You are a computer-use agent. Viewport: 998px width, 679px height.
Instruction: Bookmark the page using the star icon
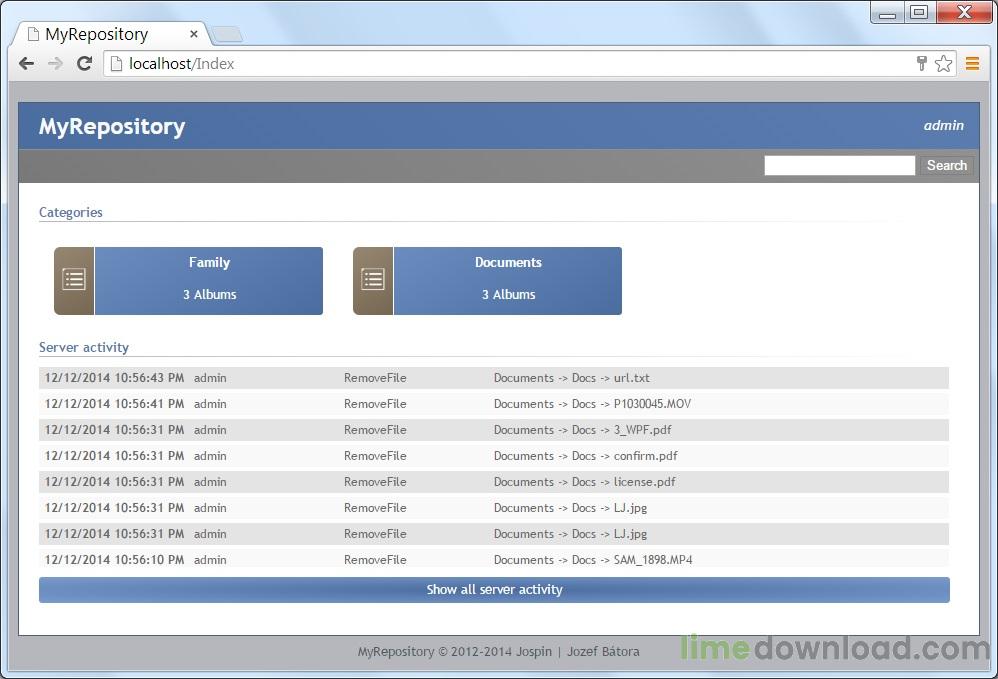(x=943, y=63)
